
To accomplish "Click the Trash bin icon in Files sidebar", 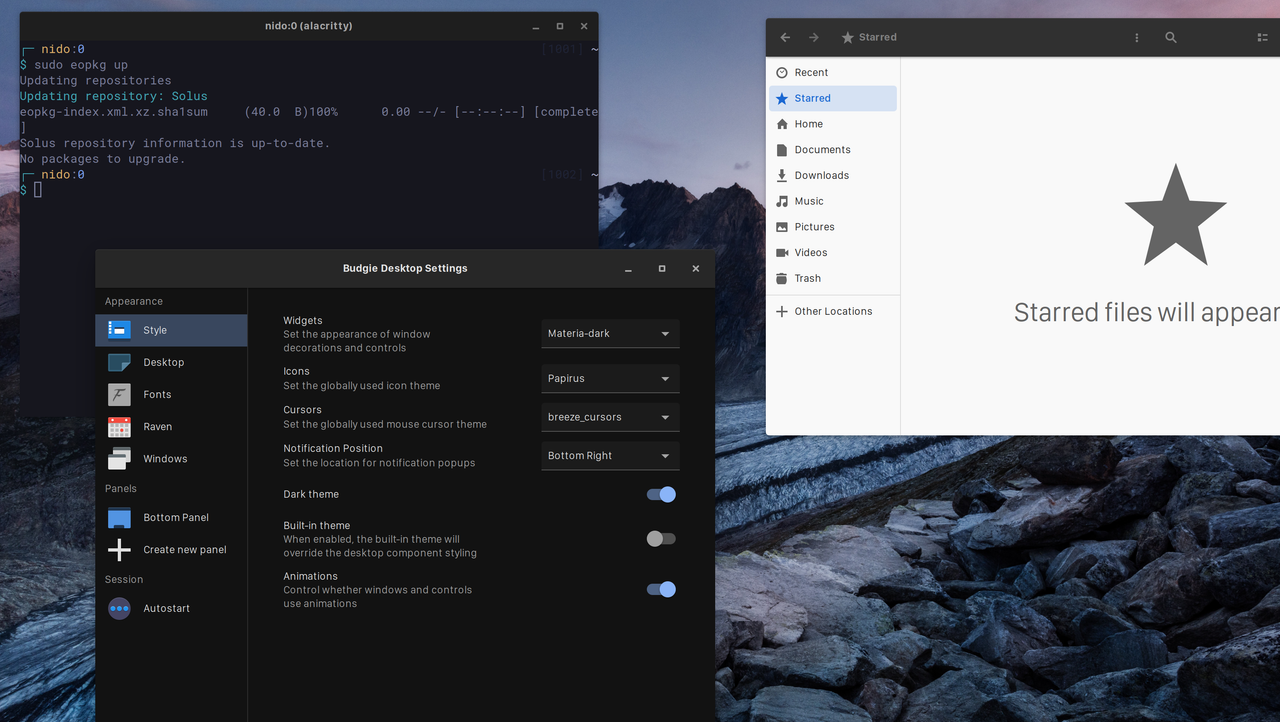I will [782, 278].
